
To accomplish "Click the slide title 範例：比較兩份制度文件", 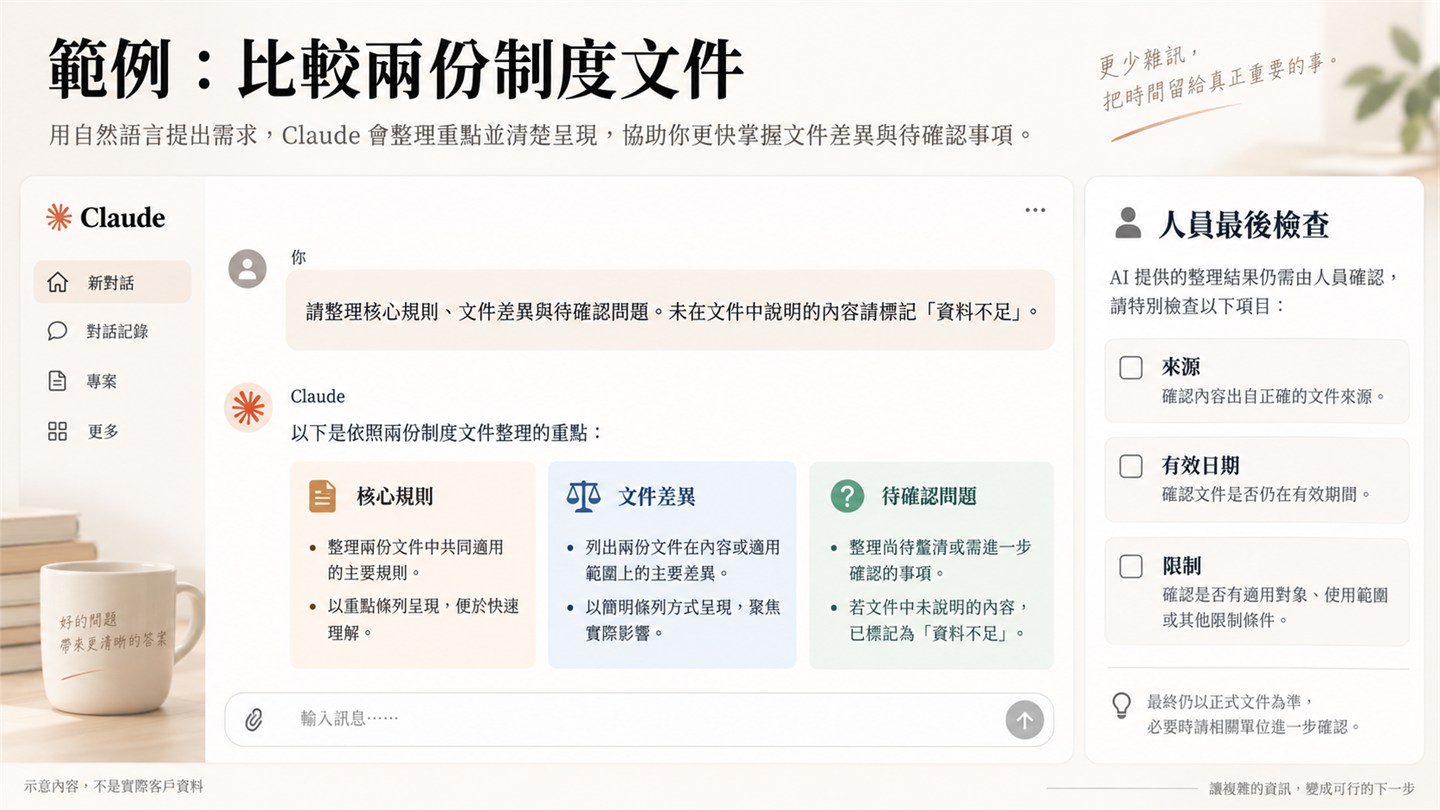I will 396,68.
